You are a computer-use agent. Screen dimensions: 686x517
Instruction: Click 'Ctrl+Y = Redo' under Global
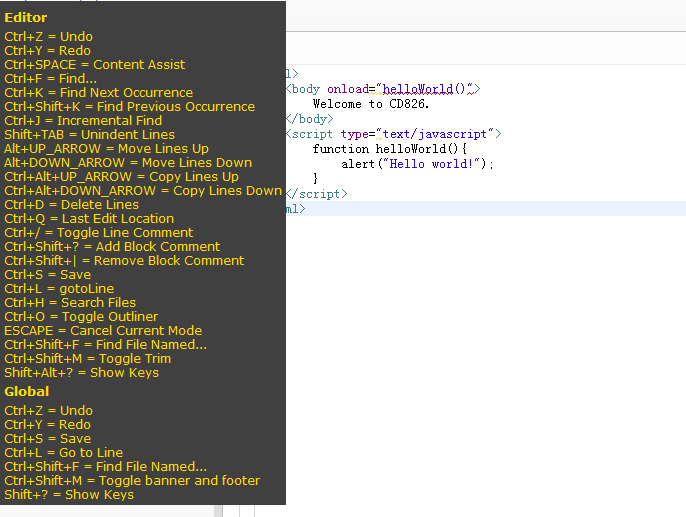[x=48, y=425]
